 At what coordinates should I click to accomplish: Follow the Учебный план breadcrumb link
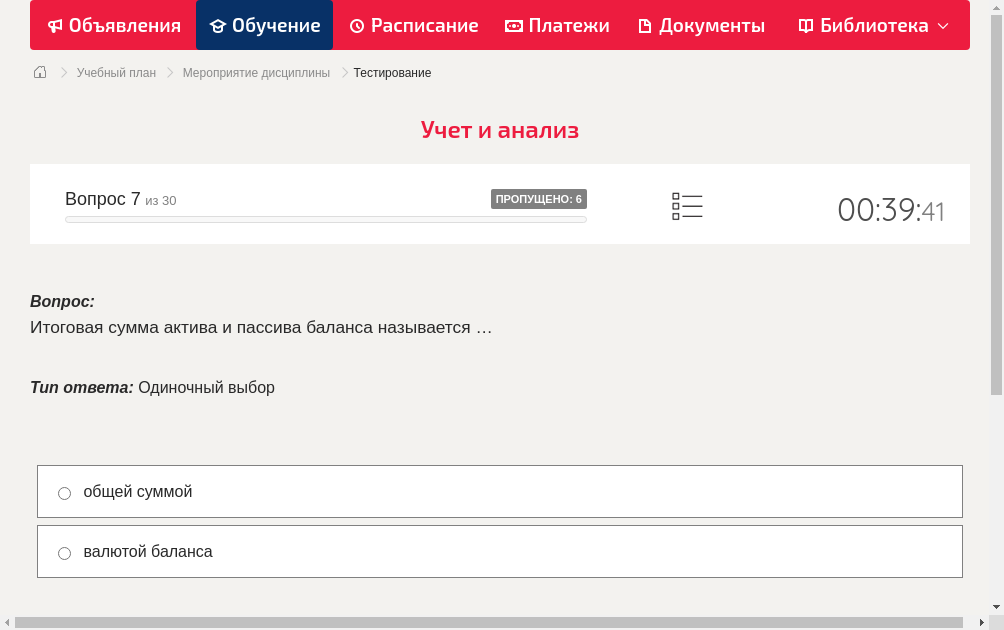(115, 72)
